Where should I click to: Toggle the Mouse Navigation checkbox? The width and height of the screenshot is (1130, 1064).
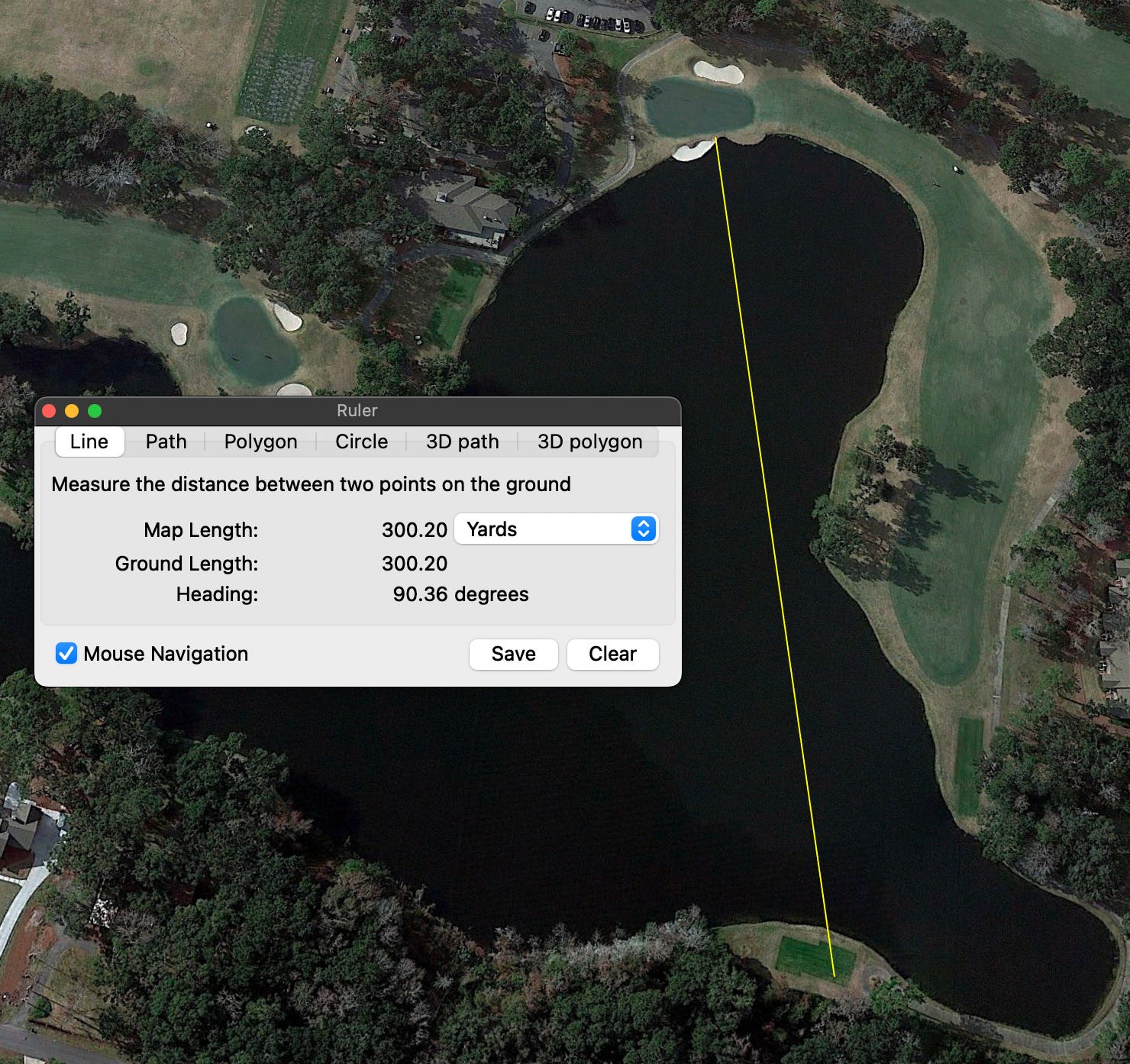click(x=66, y=653)
